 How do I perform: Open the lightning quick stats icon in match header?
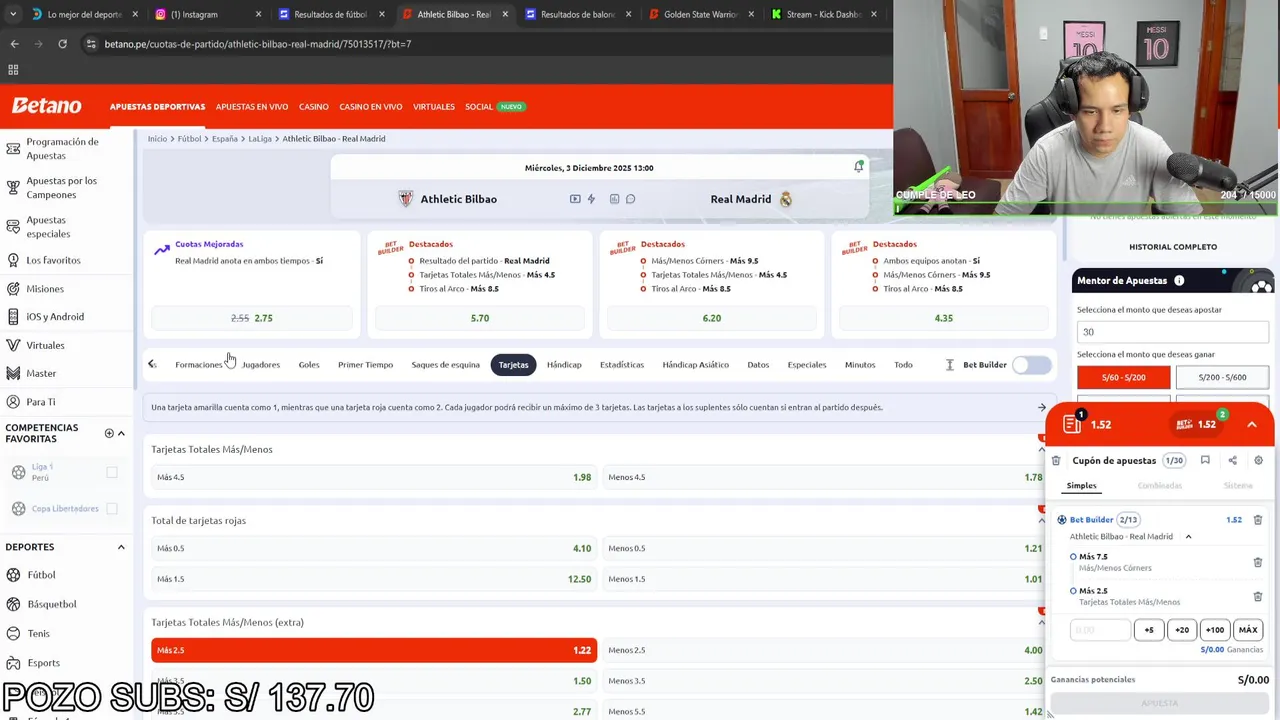(x=591, y=199)
